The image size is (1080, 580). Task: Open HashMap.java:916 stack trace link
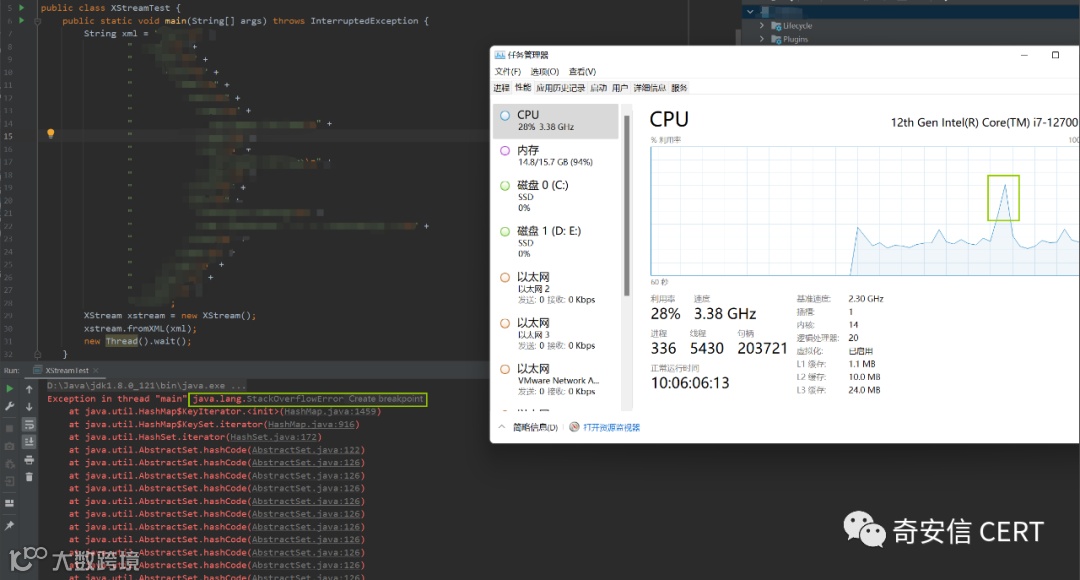pos(312,424)
